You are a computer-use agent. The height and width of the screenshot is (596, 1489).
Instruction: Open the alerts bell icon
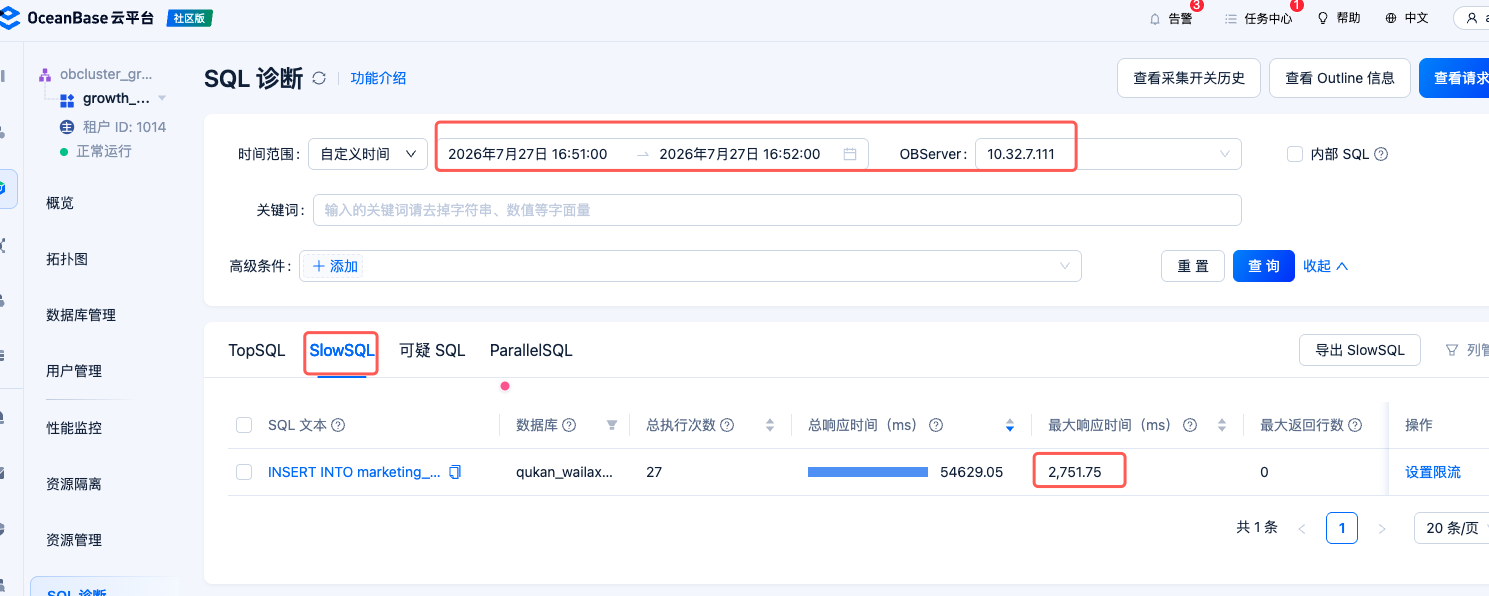pyautogui.click(x=1155, y=19)
